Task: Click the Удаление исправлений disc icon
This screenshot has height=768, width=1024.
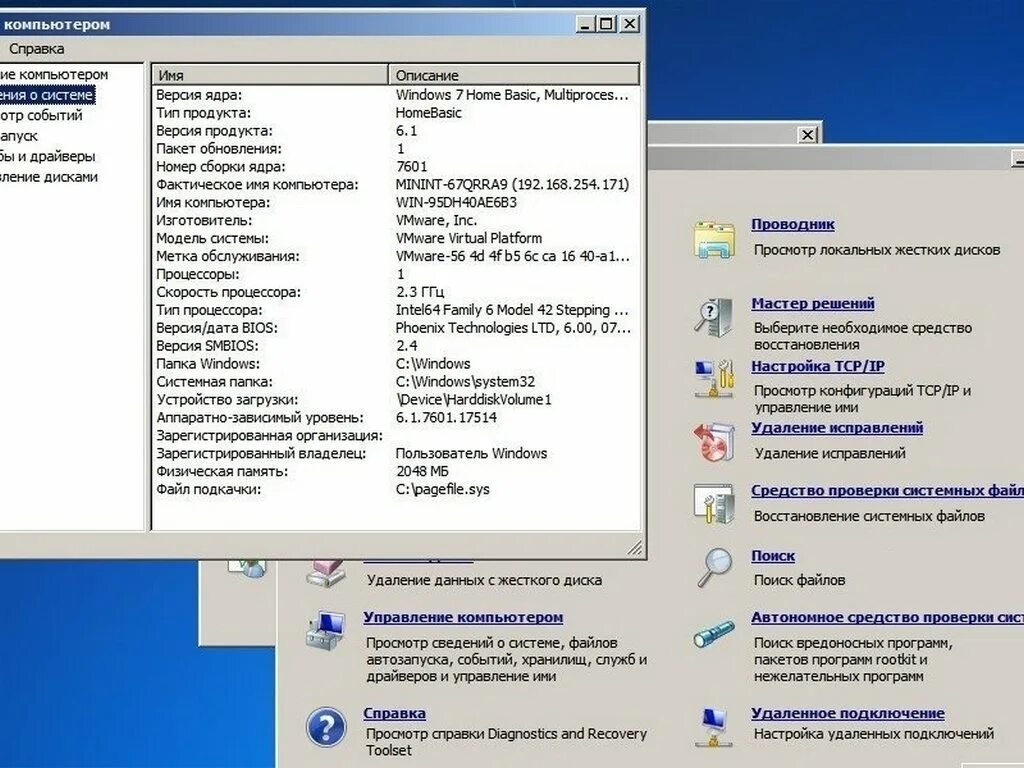Action: click(714, 441)
